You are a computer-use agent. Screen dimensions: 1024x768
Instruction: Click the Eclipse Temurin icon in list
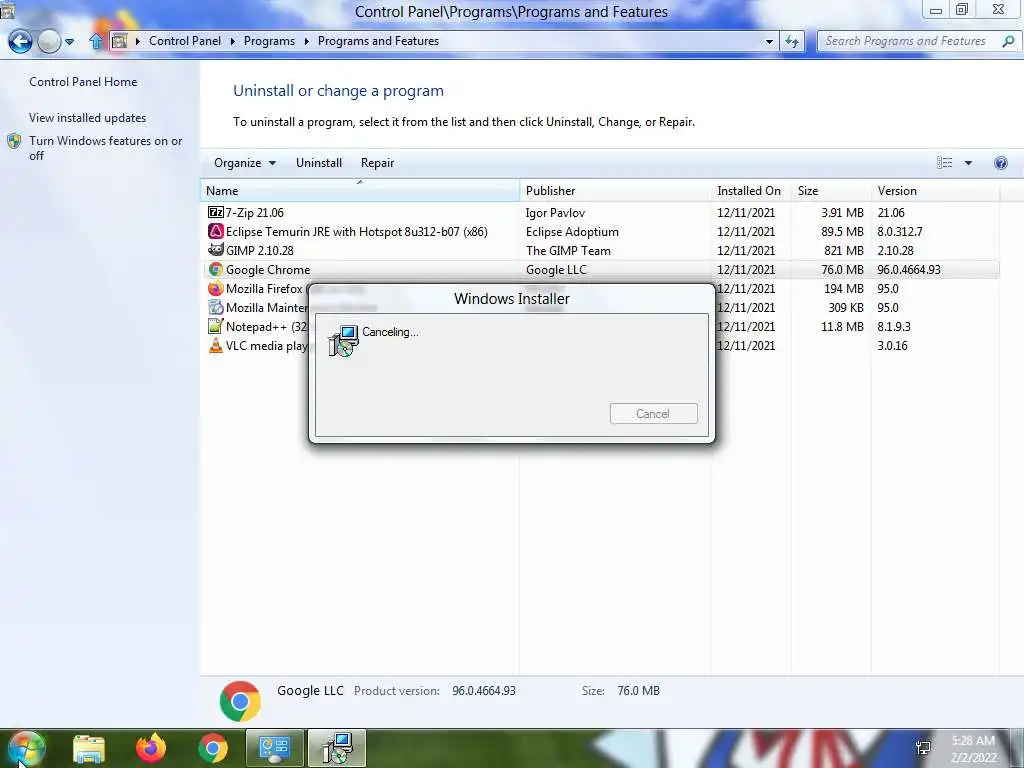216,231
